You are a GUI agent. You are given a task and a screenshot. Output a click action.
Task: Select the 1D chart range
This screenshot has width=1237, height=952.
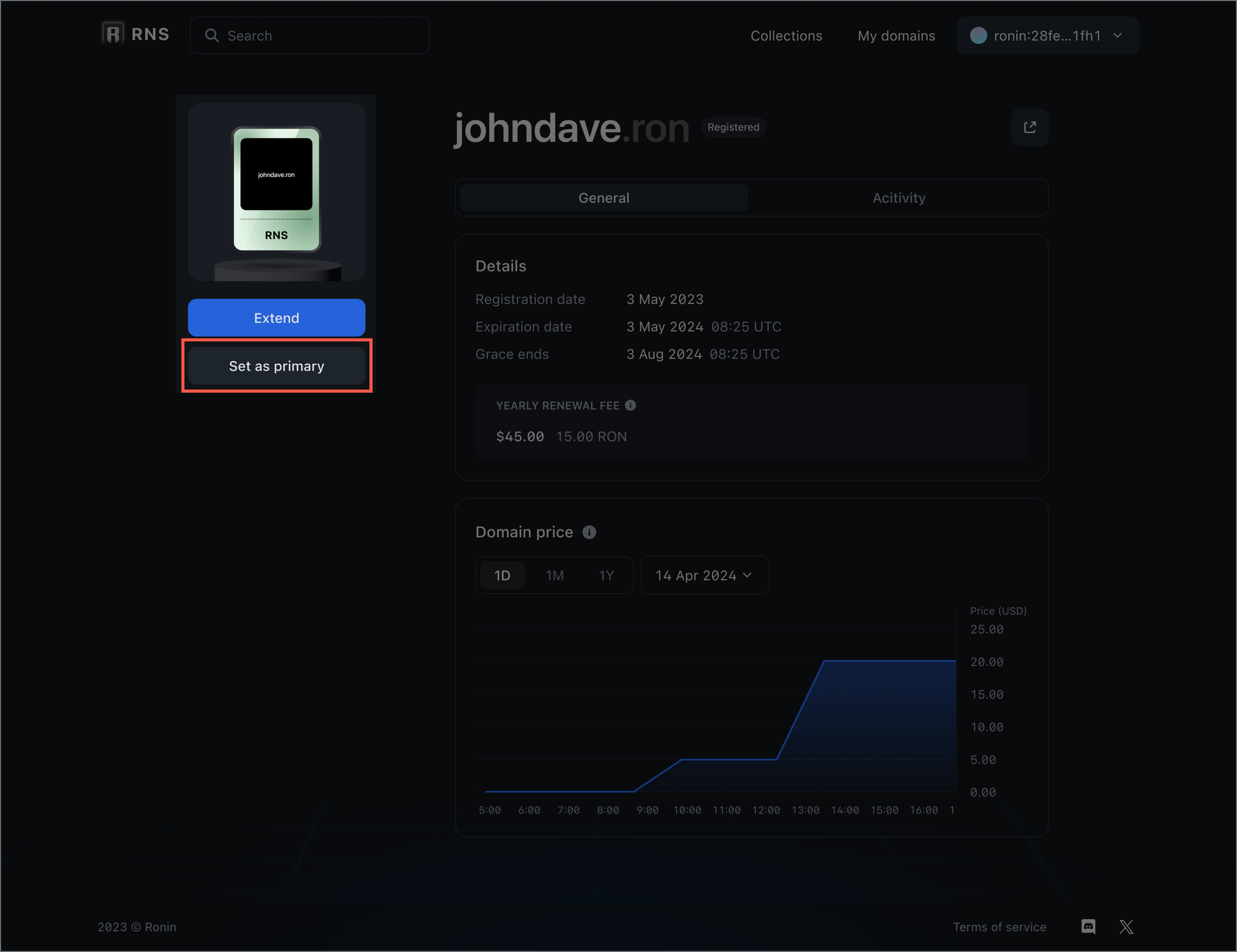(x=502, y=575)
